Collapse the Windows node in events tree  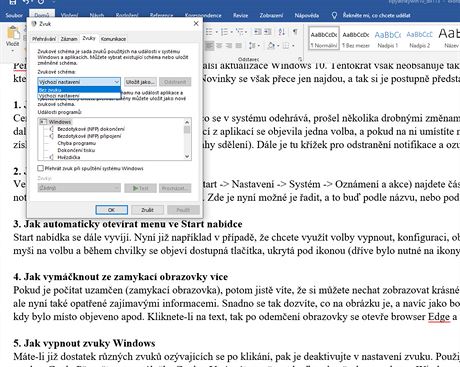pyautogui.click(x=43, y=122)
